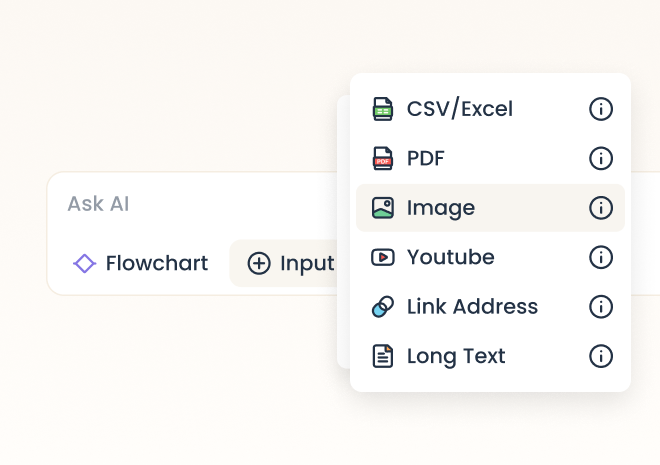Show info about PDF input
Screen dimensions: 660x465
click(x=601, y=158)
